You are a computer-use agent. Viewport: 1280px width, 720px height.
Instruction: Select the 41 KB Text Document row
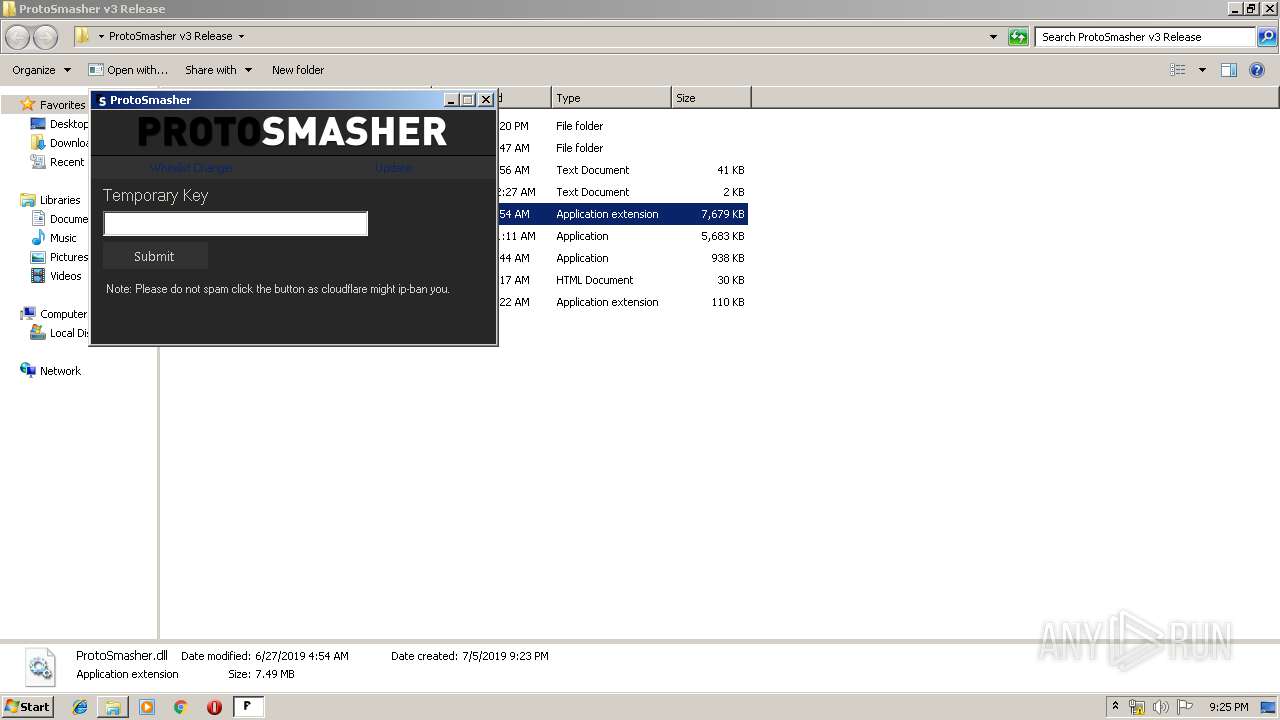(622, 170)
